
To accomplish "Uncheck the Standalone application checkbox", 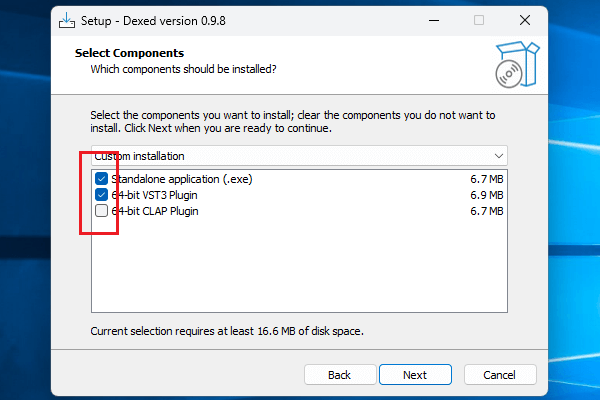I will 101,179.
